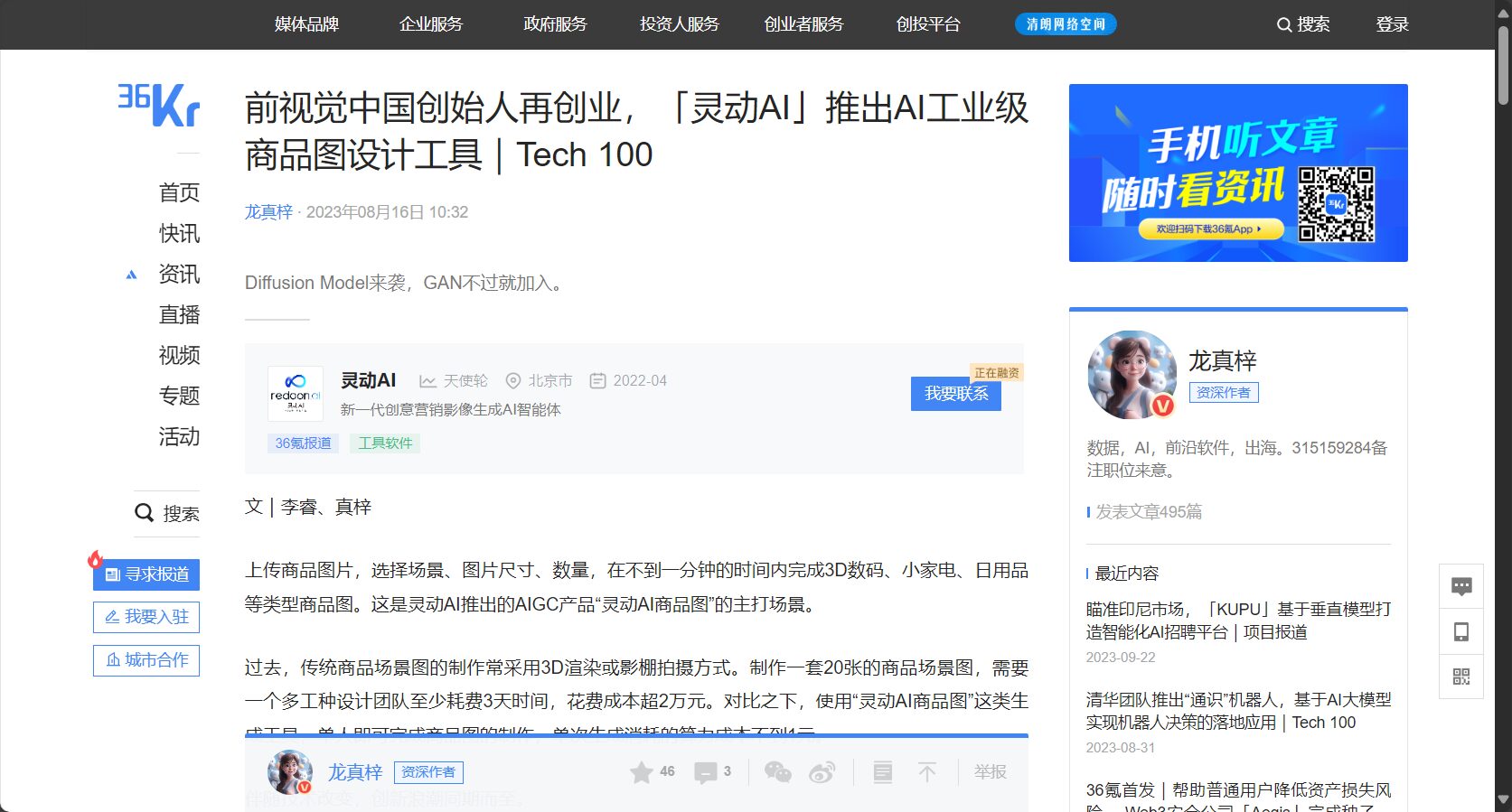Select 资讯 in the left sidebar
This screenshot has height=812, width=1512.
pos(179,274)
